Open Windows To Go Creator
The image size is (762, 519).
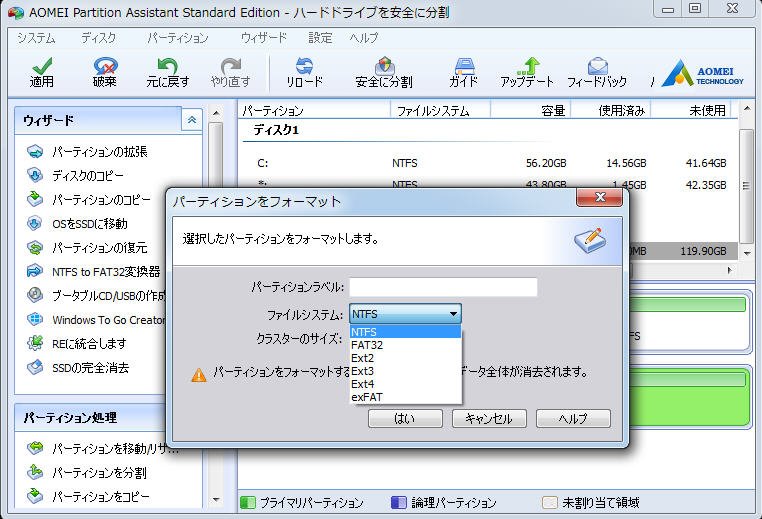point(96,319)
